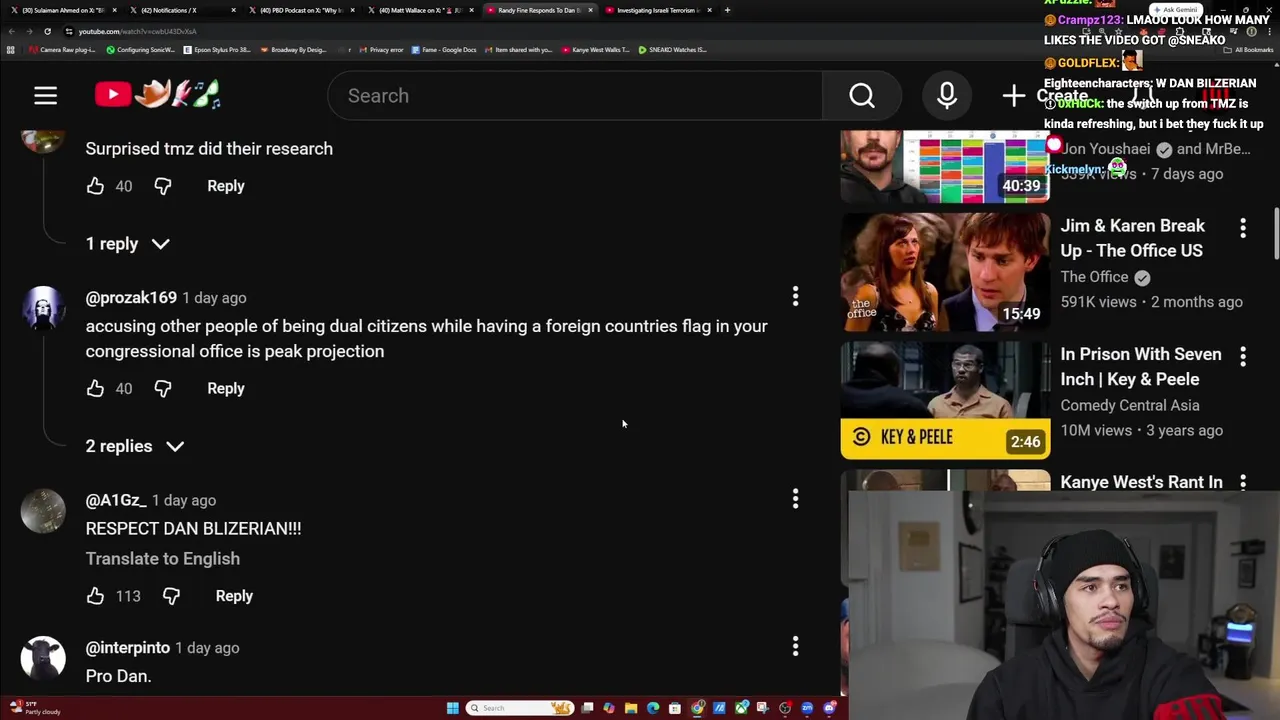Open Microsoft Edge from the taskbar
The image size is (1280, 720).
coord(653,708)
